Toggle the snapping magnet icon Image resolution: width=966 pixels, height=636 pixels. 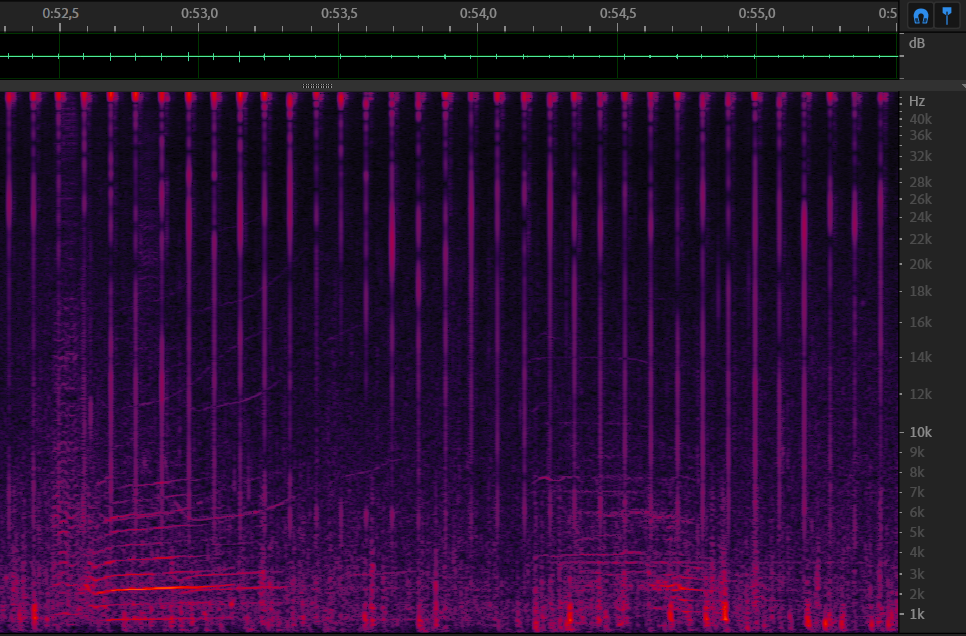920,15
